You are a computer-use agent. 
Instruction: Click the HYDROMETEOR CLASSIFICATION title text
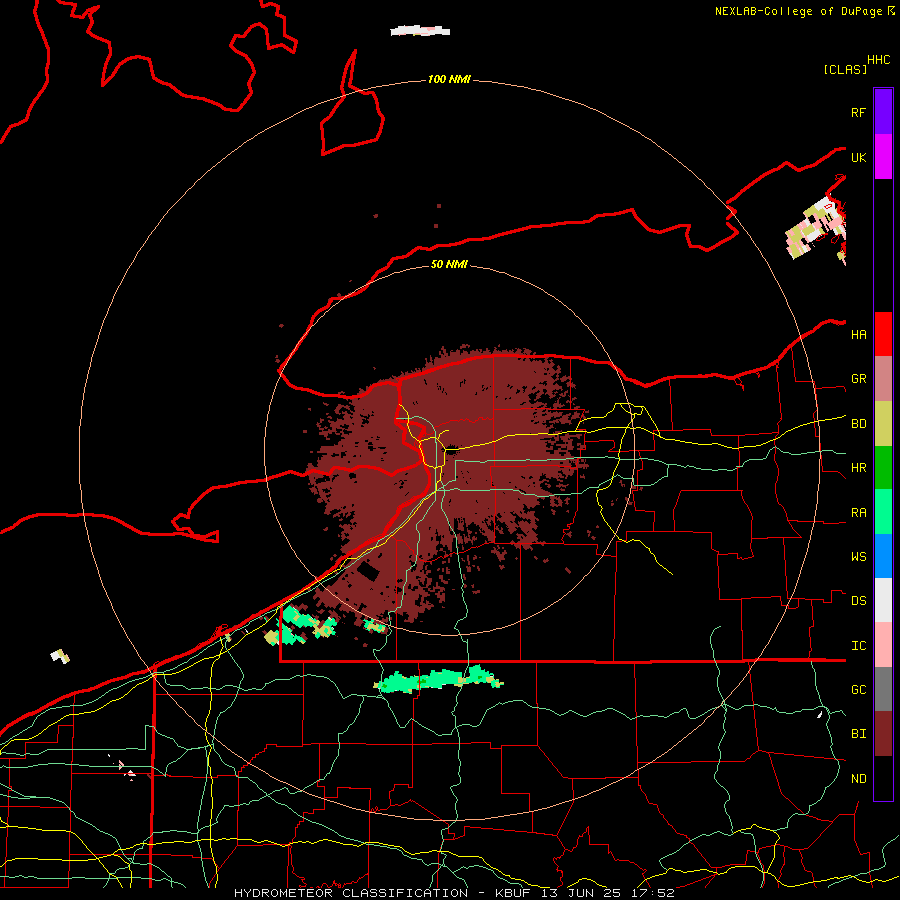click(x=351, y=893)
